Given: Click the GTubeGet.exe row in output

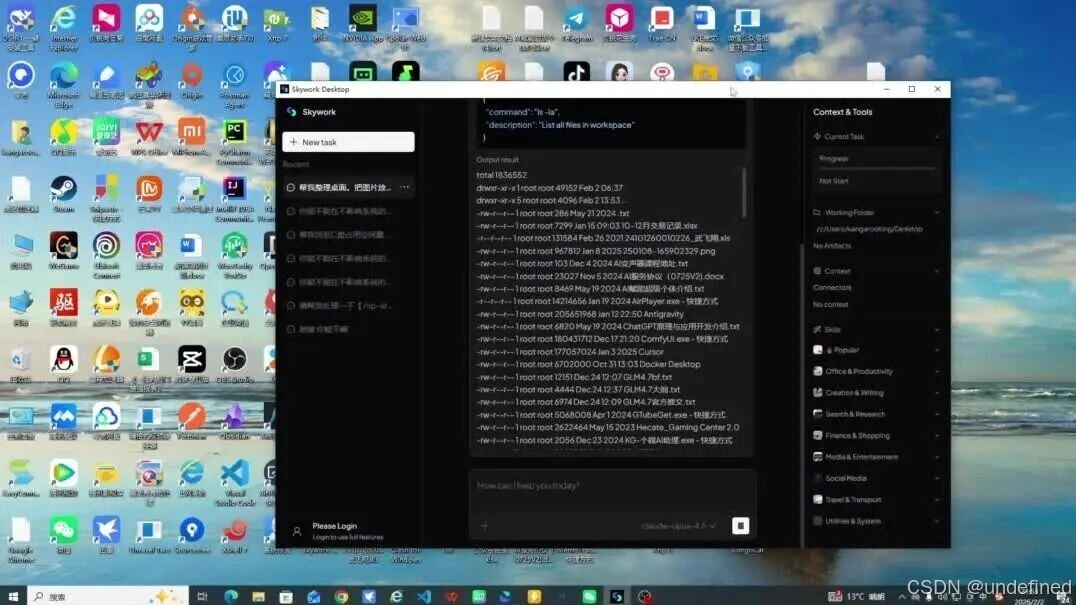Looking at the screenshot, I should click(601, 415).
